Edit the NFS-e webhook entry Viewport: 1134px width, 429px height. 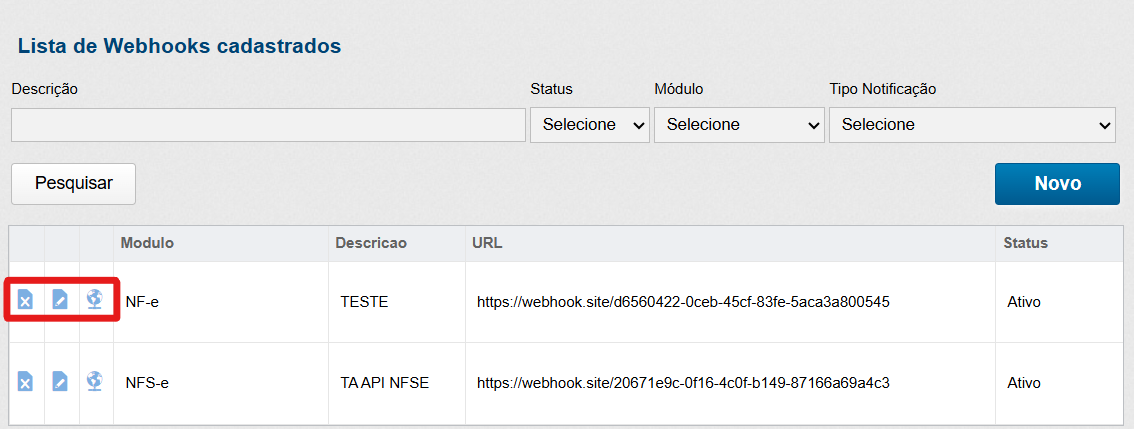60,381
